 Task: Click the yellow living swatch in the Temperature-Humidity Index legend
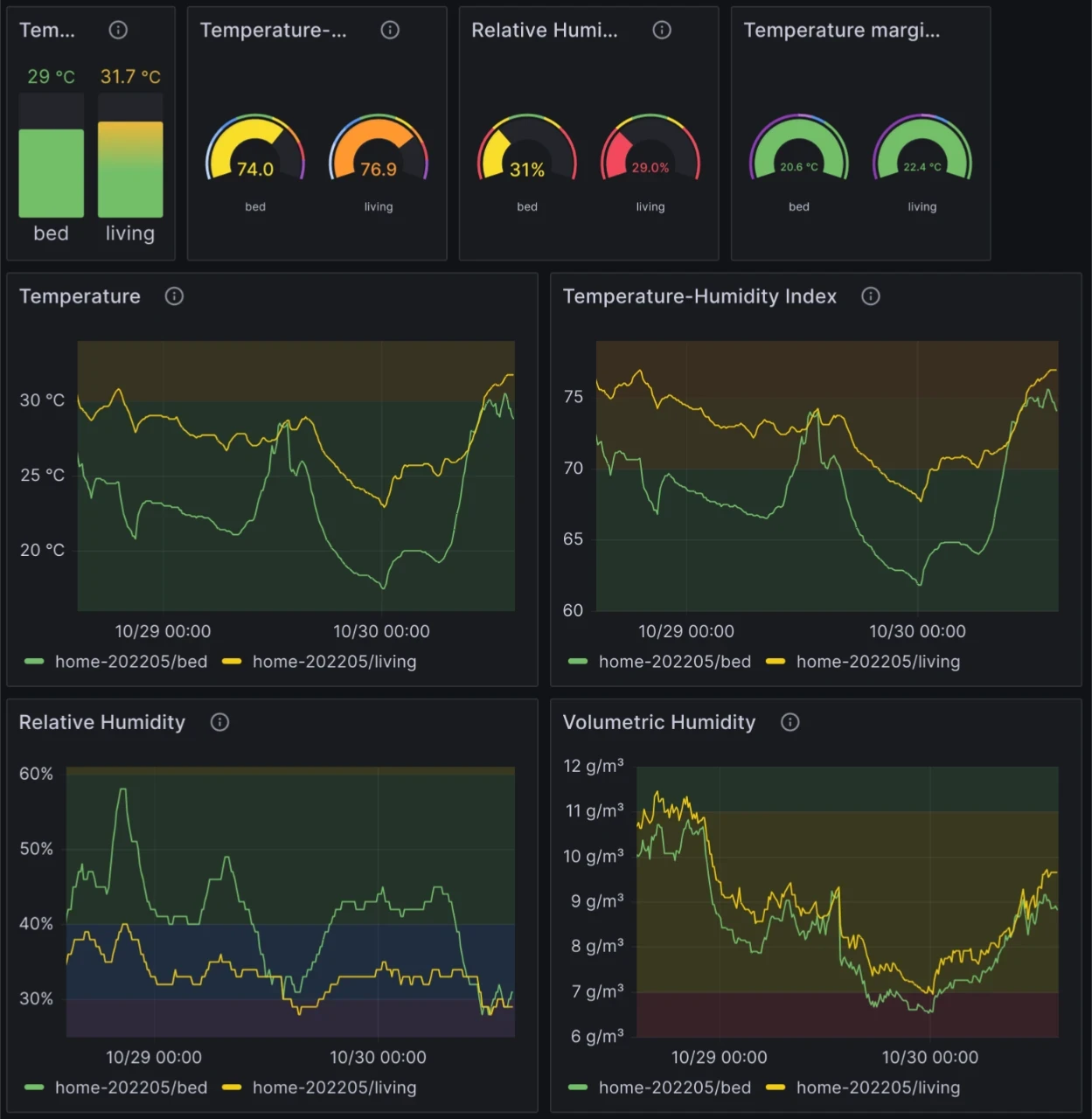(x=776, y=662)
